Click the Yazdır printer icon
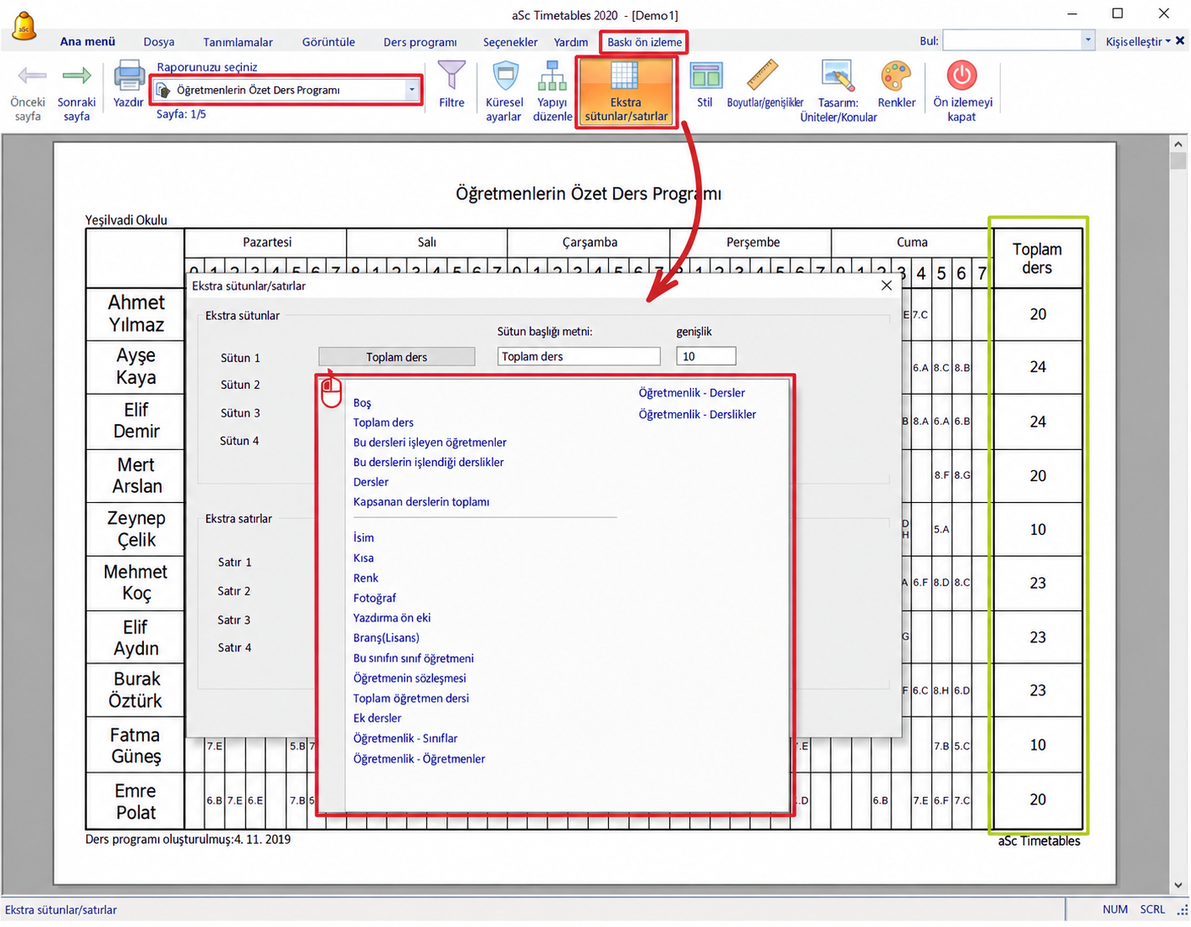The image size is (1191, 927). 129,76
